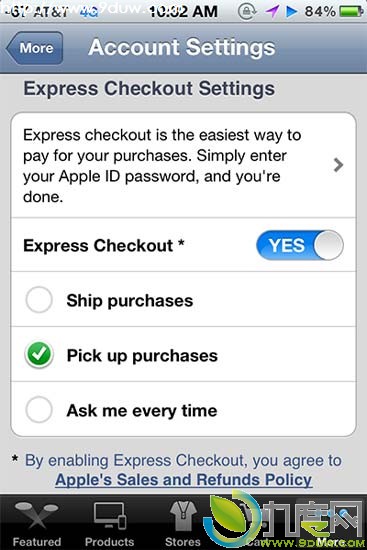
Task: Tap the orientation lock status icon
Action: 247,12
